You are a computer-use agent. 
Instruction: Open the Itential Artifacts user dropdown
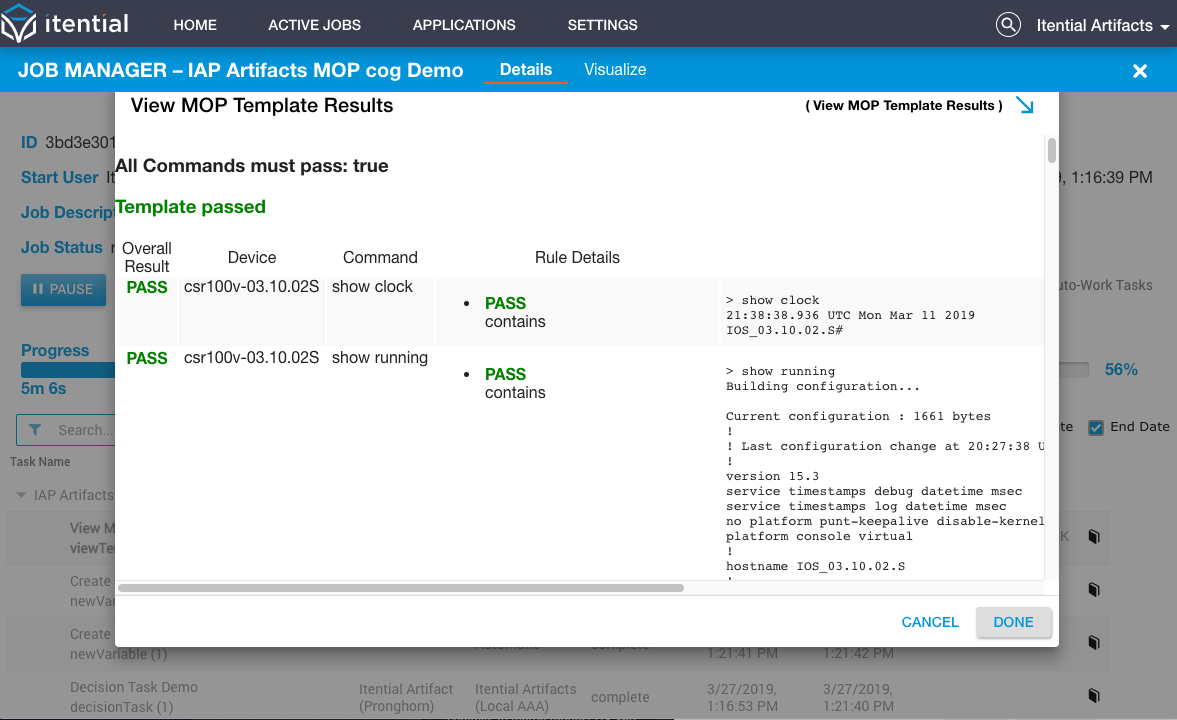[x=1102, y=26]
